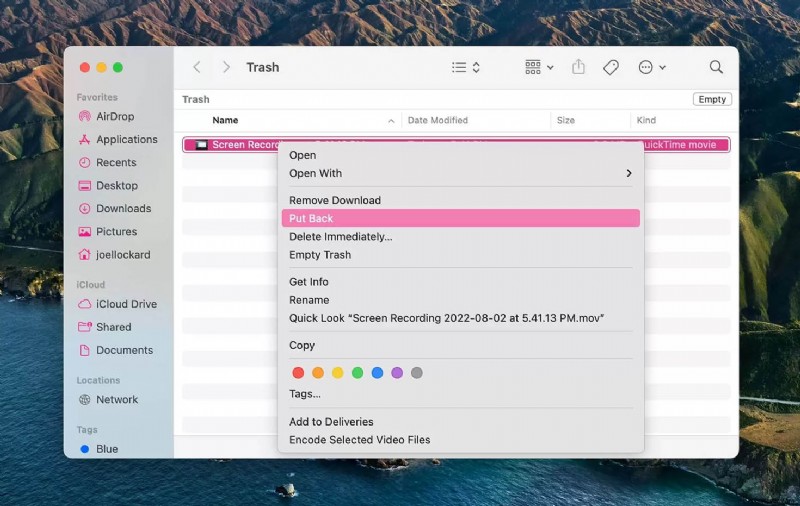This screenshot has width=800, height=506.
Task: Select the Screen Recording file icon
Action: pyautogui.click(x=202, y=145)
